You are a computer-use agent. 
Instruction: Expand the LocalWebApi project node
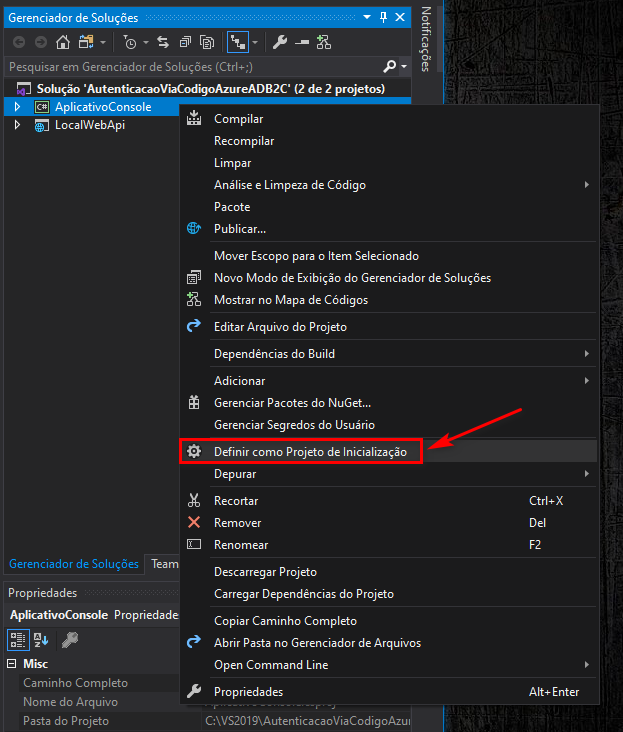tap(17, 125)
